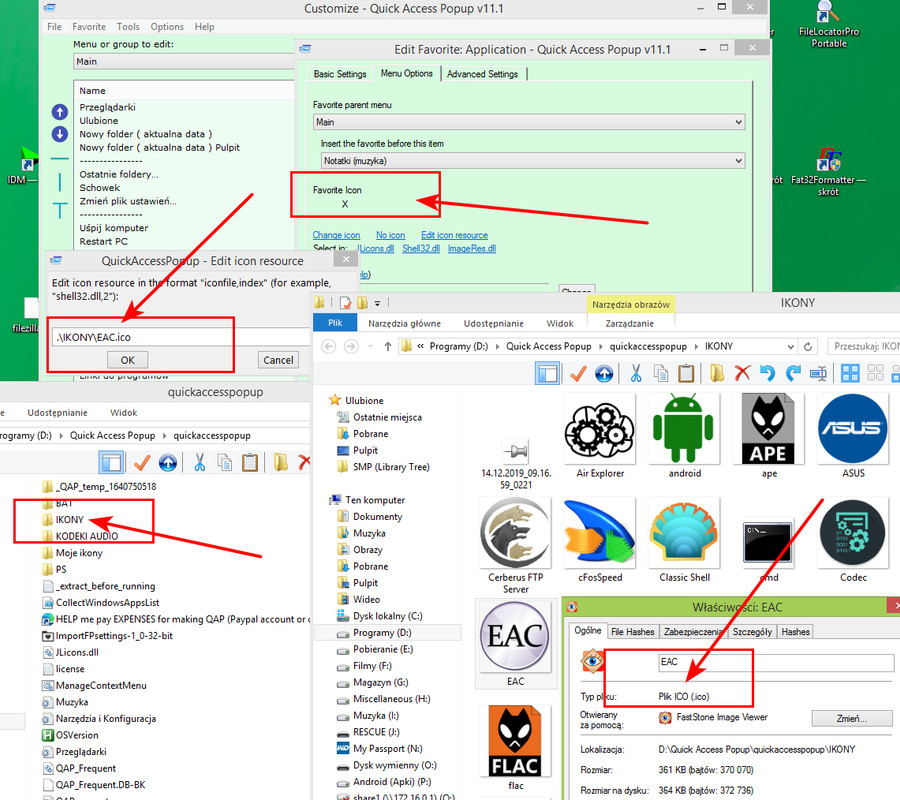Click checkmark icon in quickaccesspopup window toolbar

tap(142, 463)
